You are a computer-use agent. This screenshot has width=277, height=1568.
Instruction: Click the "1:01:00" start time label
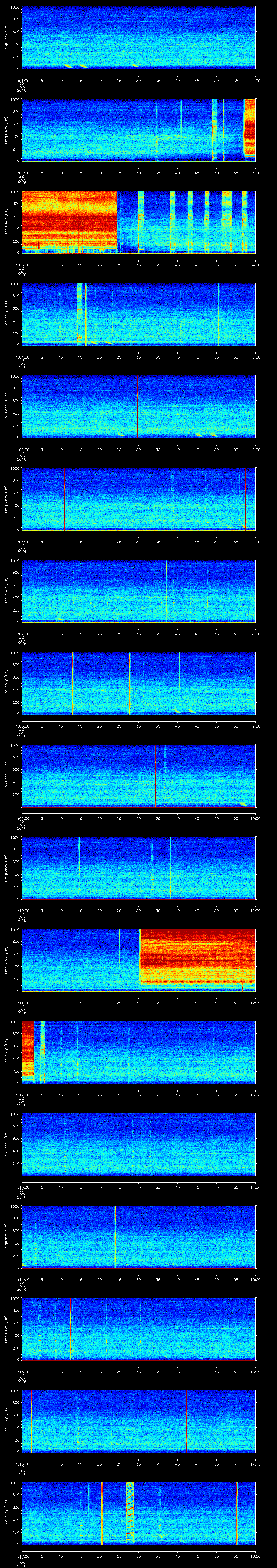point(22,80)
